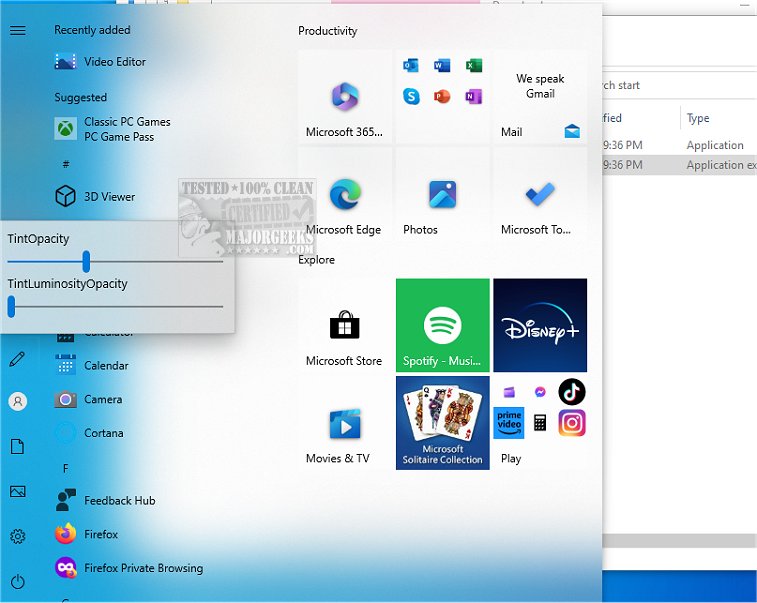Image resolution: width=757 pixels, height=603 pixels.
Task: Launch the Spotify music tile
Action: [x=442, y=326]
